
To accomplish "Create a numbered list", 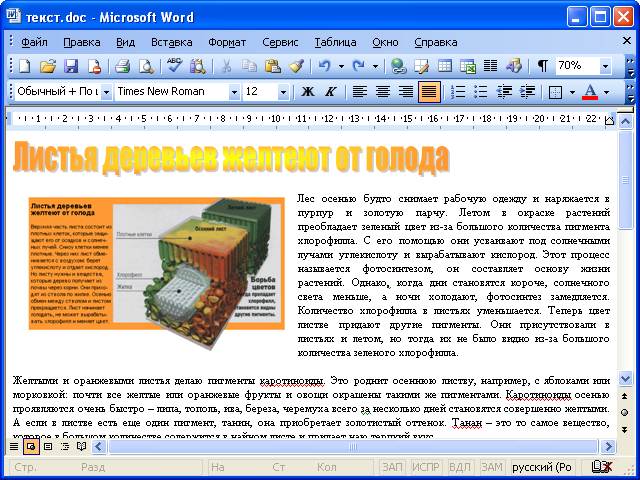I will [458, 91].
